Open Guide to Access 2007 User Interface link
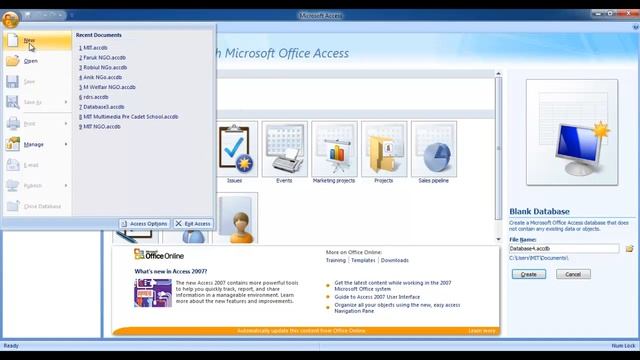Image resolution: width=640 pixels, height=360 pixels. click(x=377, y=297)
